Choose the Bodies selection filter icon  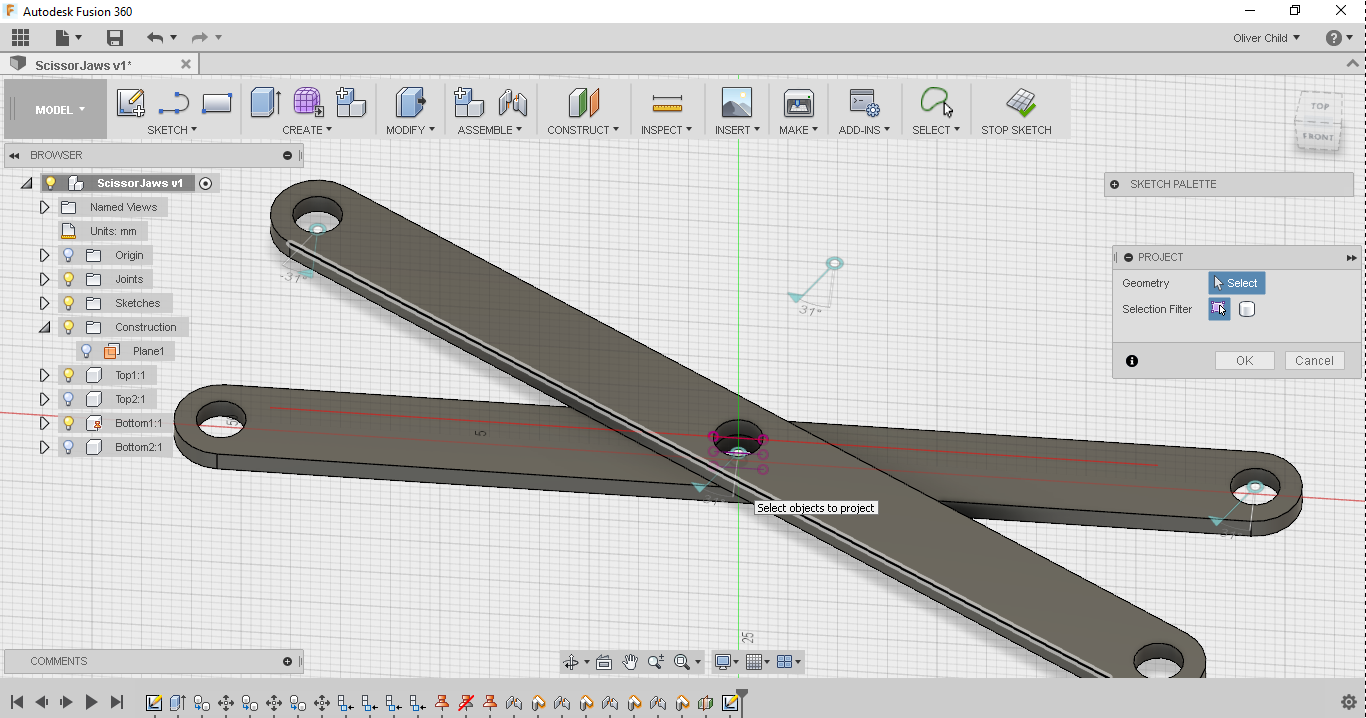[x=1246, y=309]
